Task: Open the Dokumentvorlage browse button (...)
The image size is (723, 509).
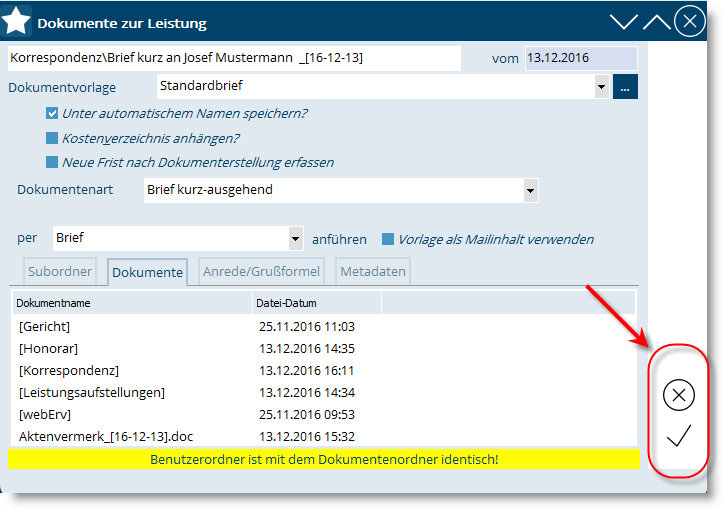Action: point(625,87)
